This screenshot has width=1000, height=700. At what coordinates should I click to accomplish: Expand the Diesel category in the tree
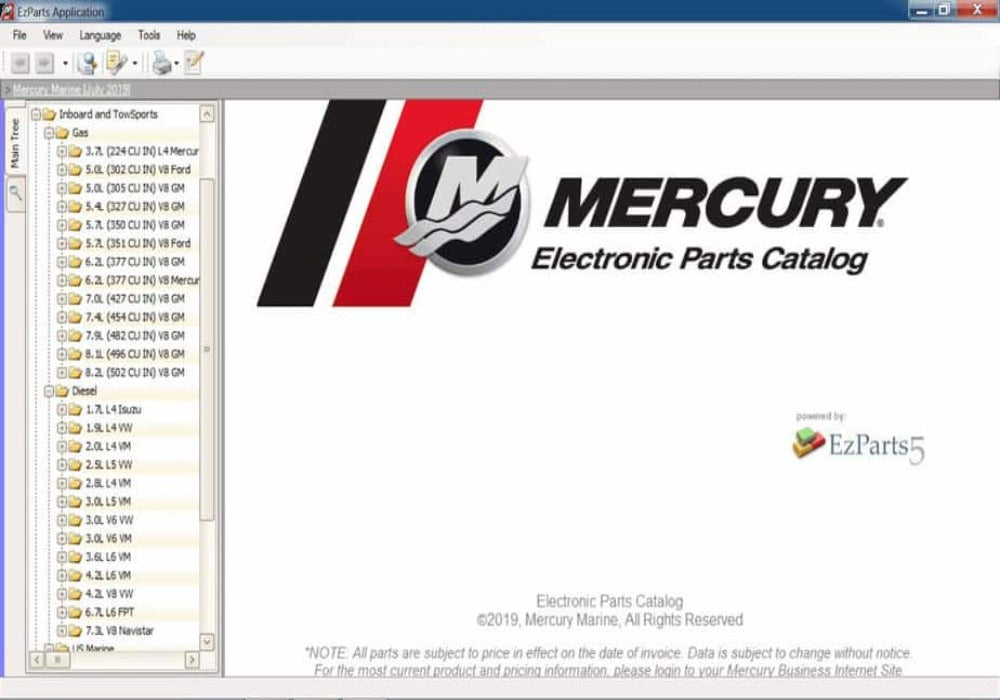[x=50, y=390]
